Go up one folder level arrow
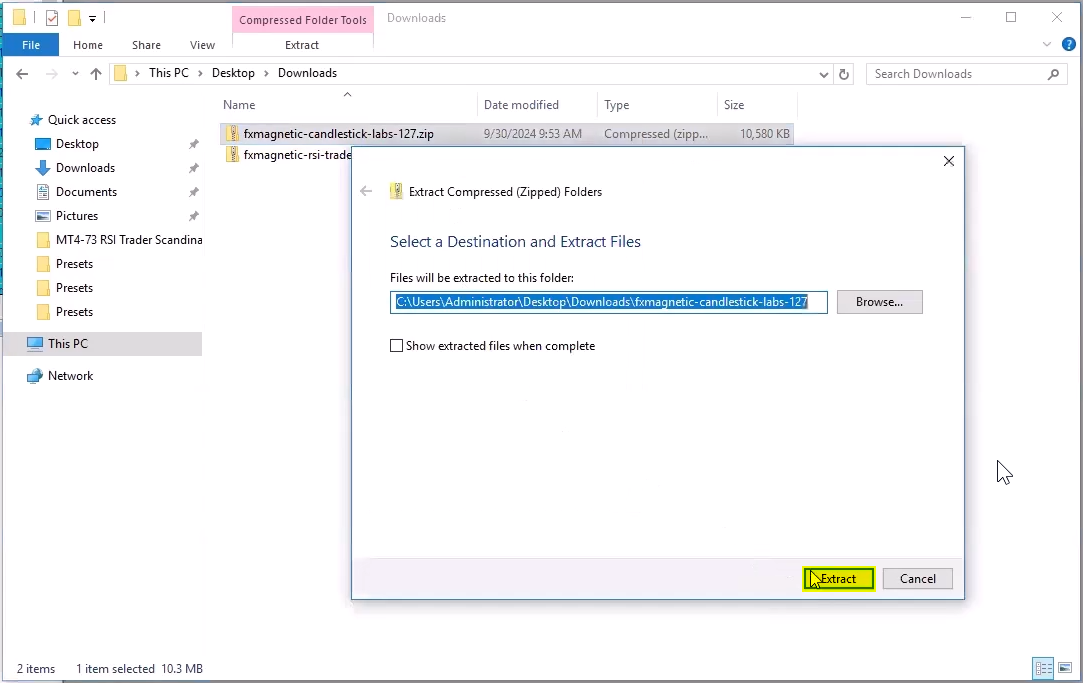 tap(96, 74)
